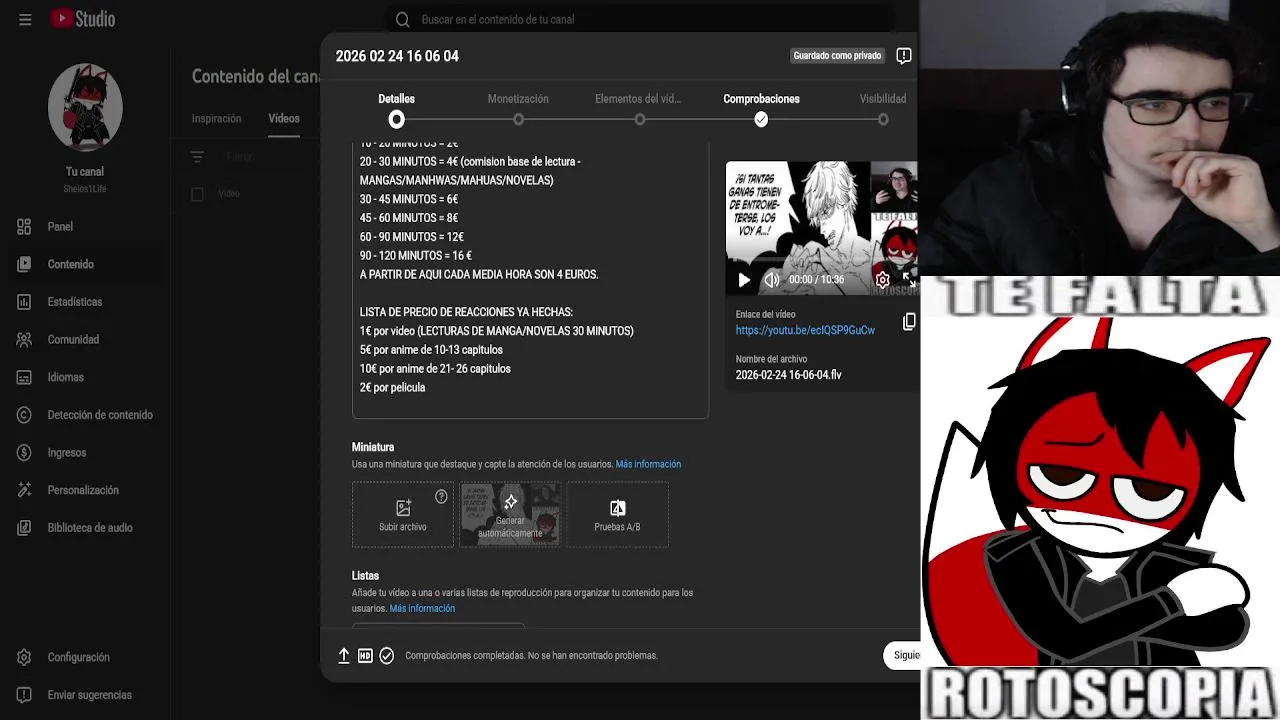The height and width of the screenshot is (720, 1280).
Task: Open Estadísticas in the sidebar
Action: 85,302
